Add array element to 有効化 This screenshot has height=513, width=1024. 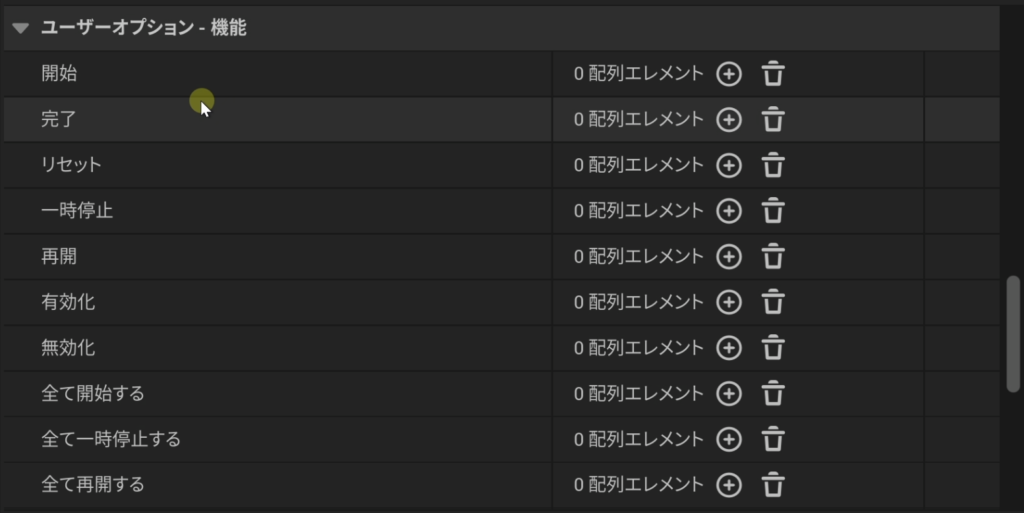(x=730, y=302)
